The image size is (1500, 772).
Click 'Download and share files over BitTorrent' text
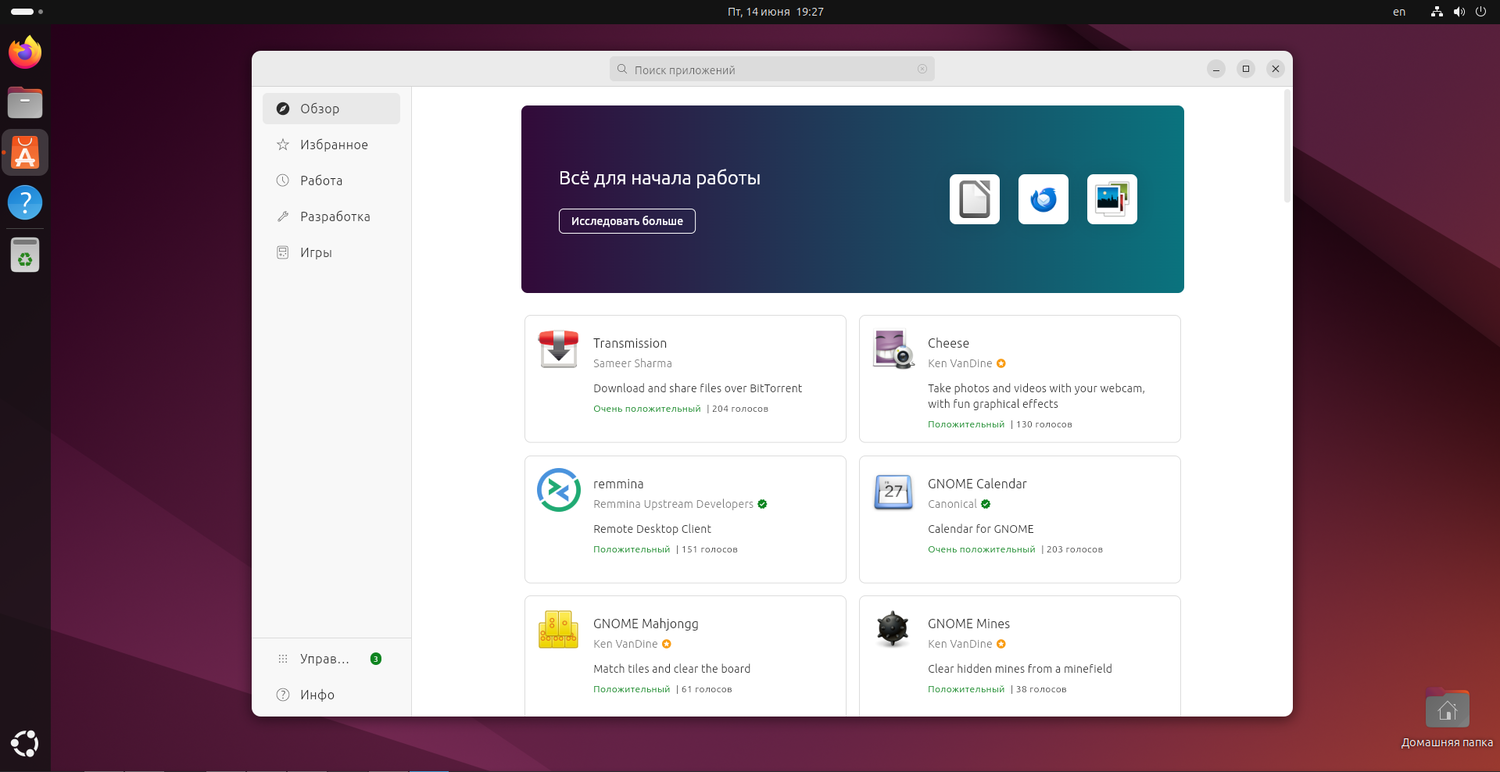(x=698, y=388)
